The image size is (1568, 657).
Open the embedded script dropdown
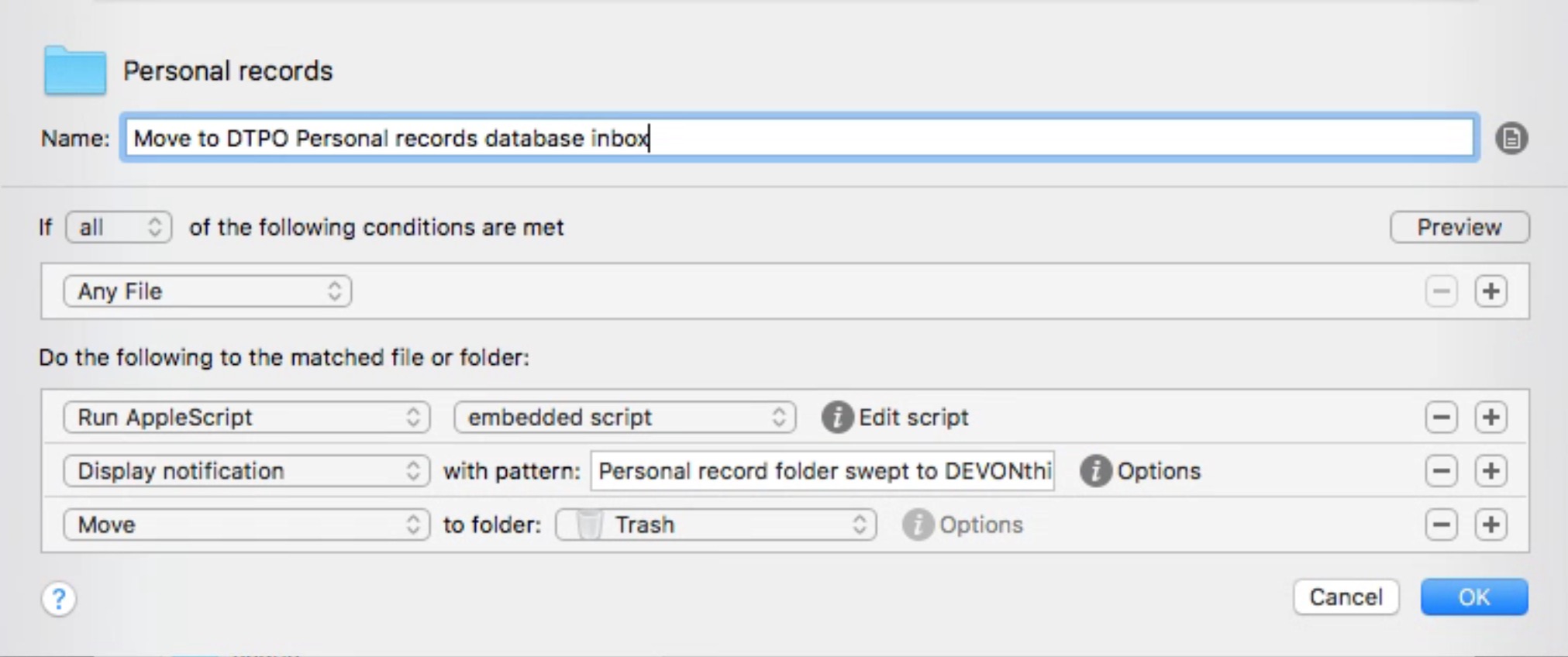click(x=624, y=418)
